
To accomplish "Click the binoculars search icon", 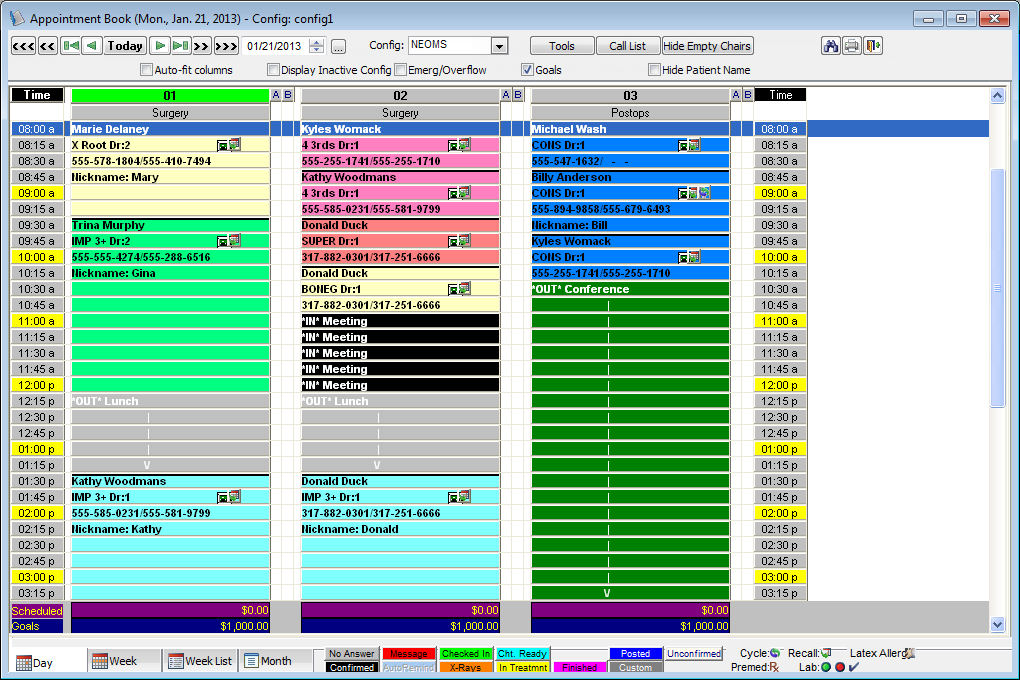I will click(x=830, y=46).
